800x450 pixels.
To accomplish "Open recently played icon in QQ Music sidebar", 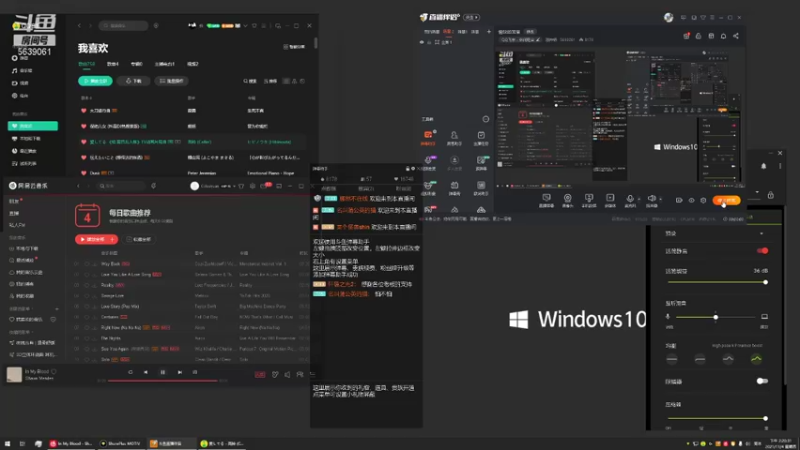I will [14, 151].
